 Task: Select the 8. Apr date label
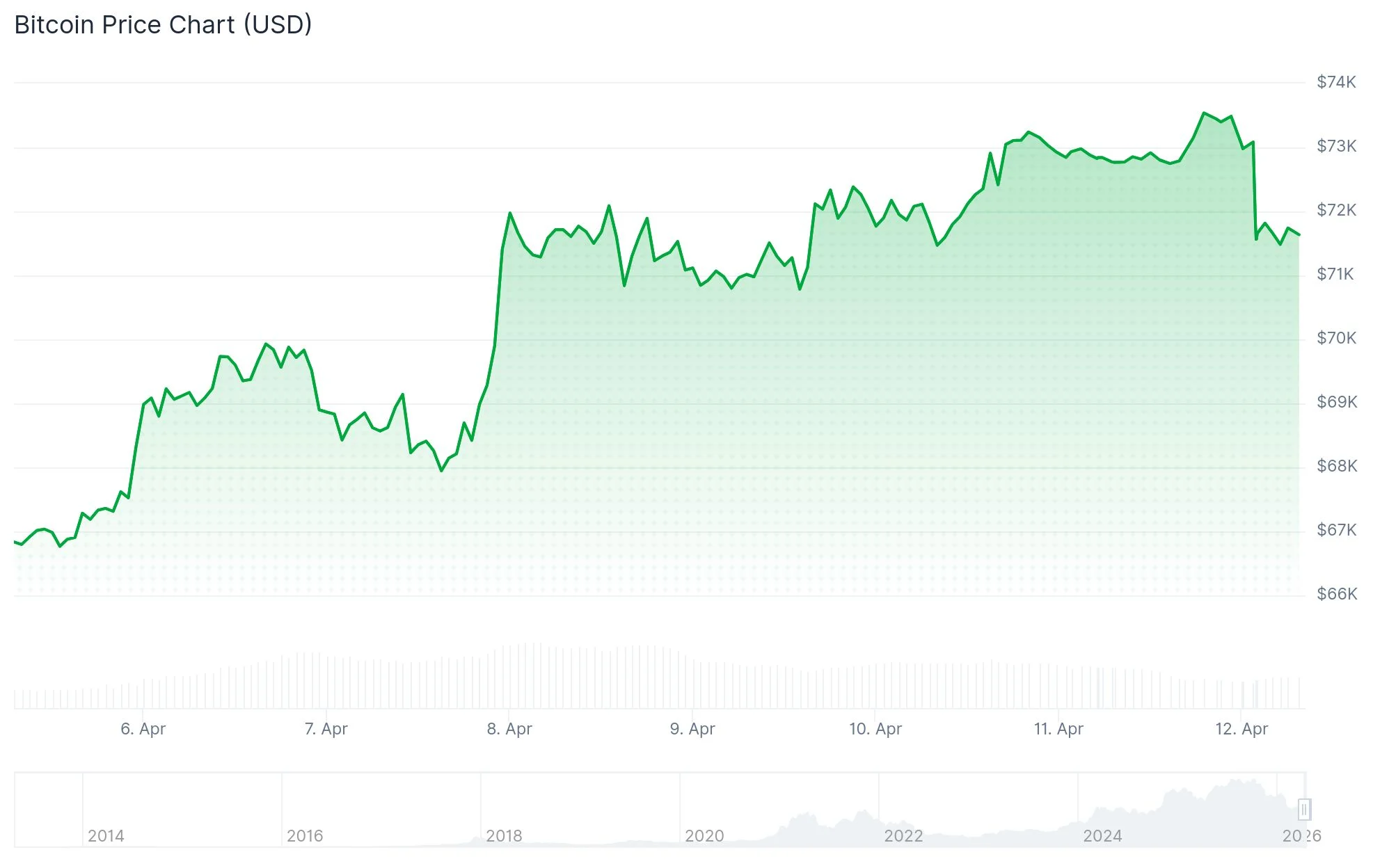(509, 729)
